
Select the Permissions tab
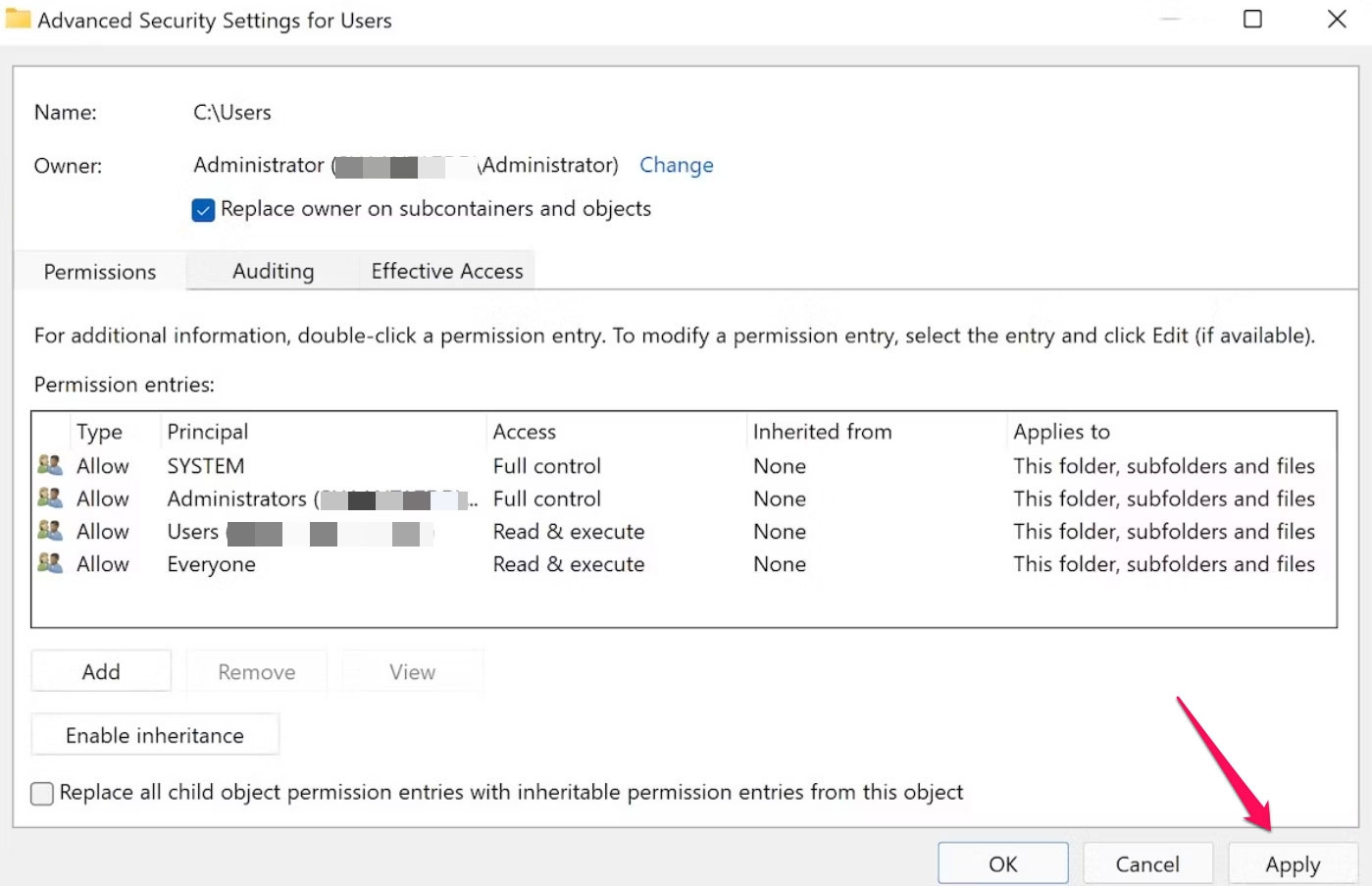tap(99, 271)
